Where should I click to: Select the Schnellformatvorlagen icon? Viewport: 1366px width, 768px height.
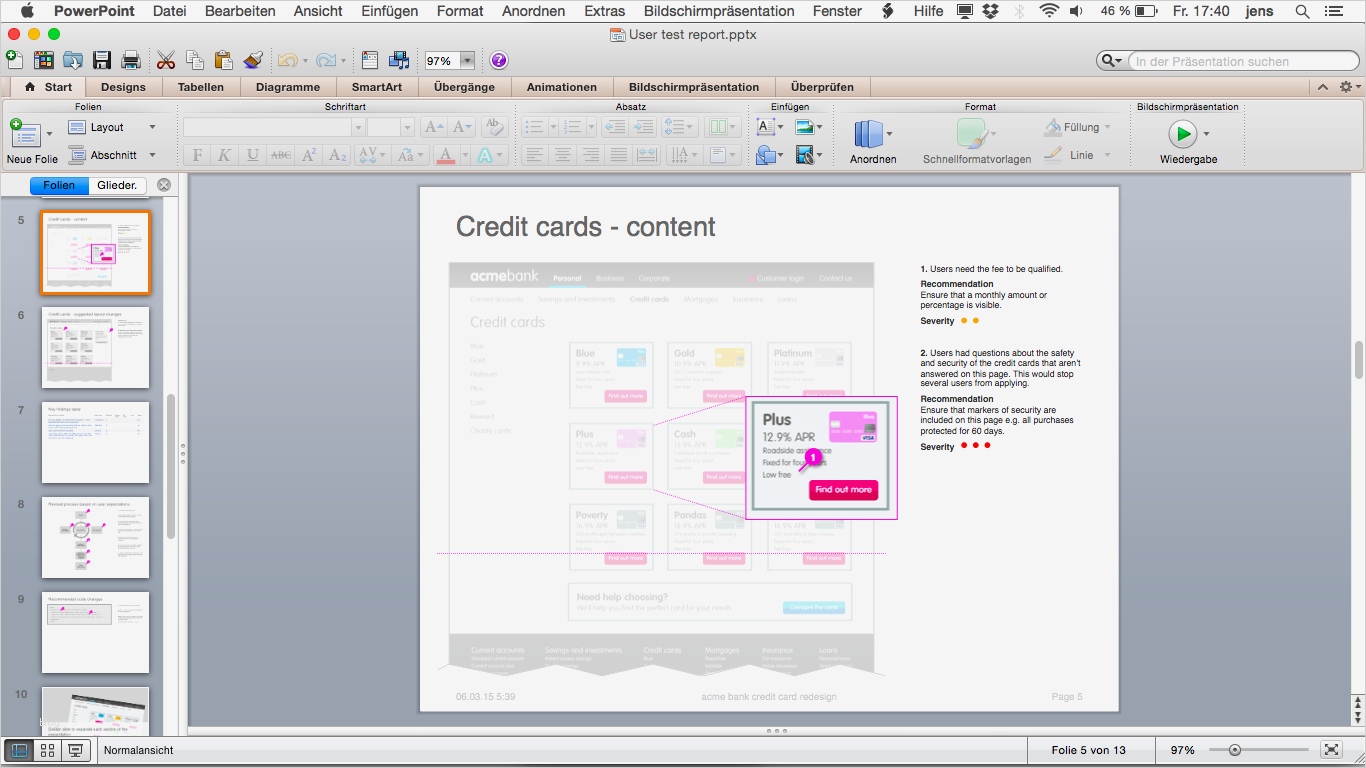pos(975,133)
